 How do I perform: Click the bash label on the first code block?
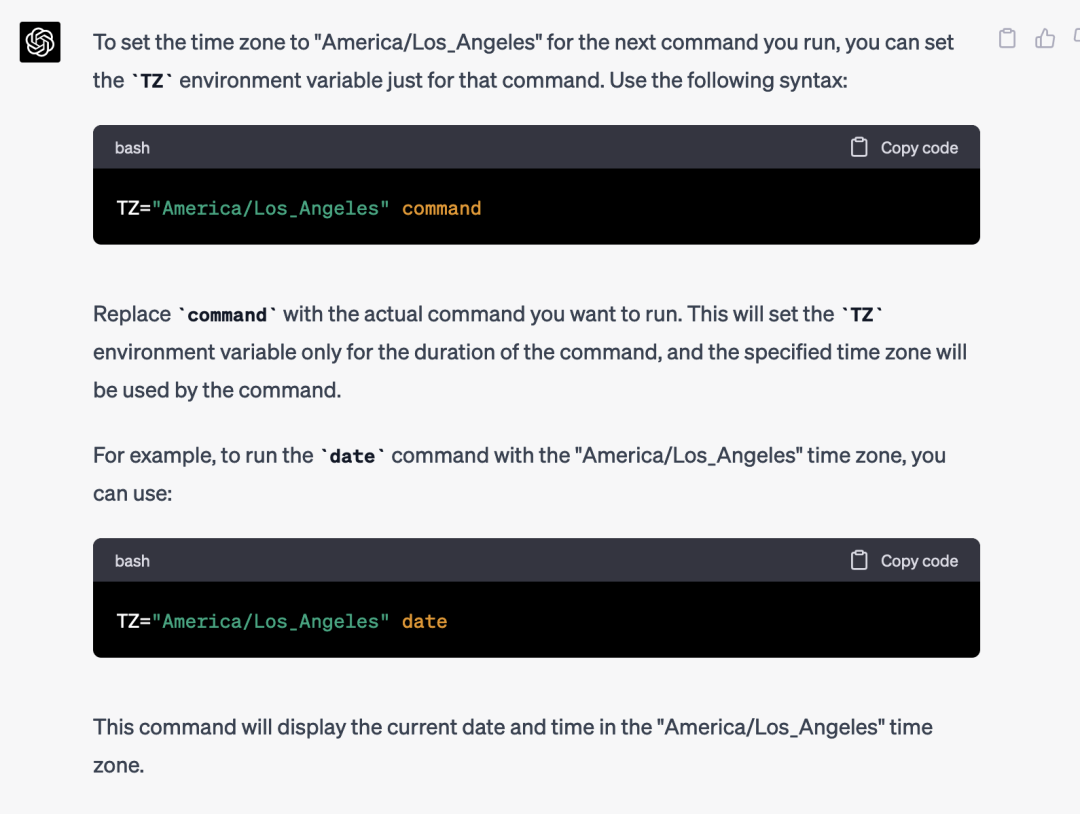point(132,148)
